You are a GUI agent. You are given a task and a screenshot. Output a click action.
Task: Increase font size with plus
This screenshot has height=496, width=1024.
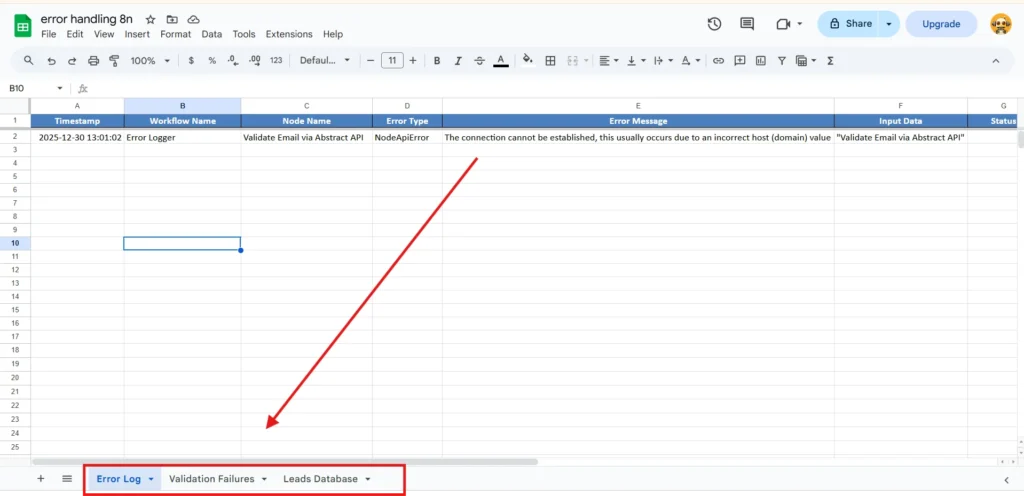[x=413, y=61]
